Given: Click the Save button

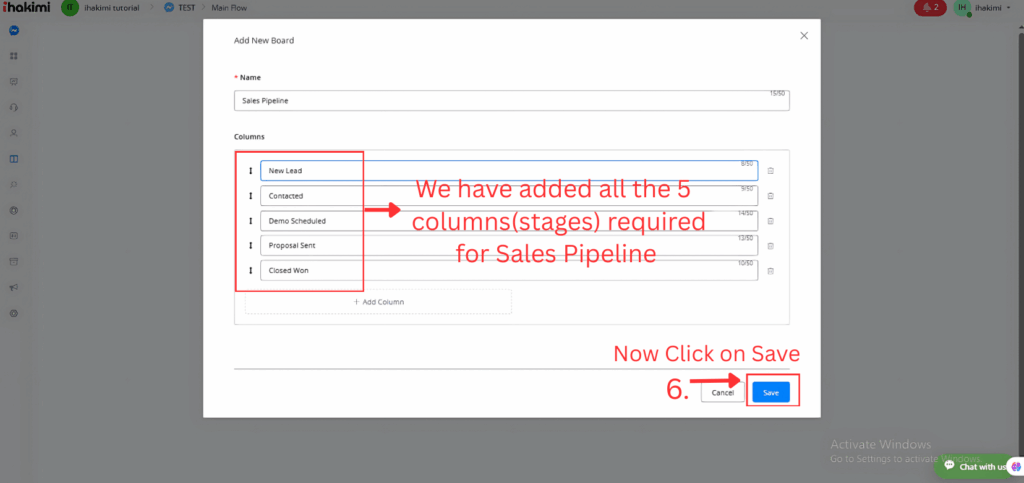Looking at the screenshot, I should [x=771, y=393].
